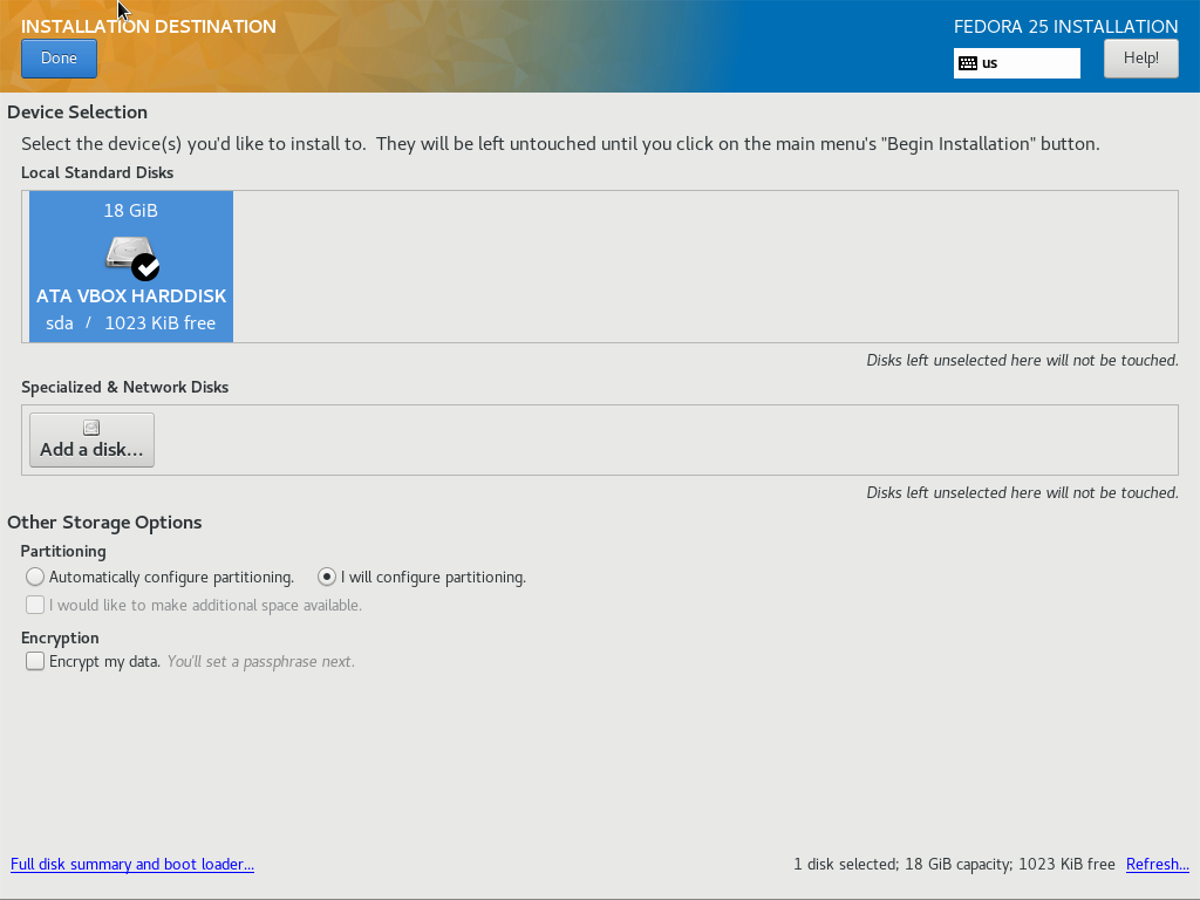Image resolution: width=1200 pixels, height=900 pixels.
Task: Click the Refresh... link
Action: (1157, 864)
